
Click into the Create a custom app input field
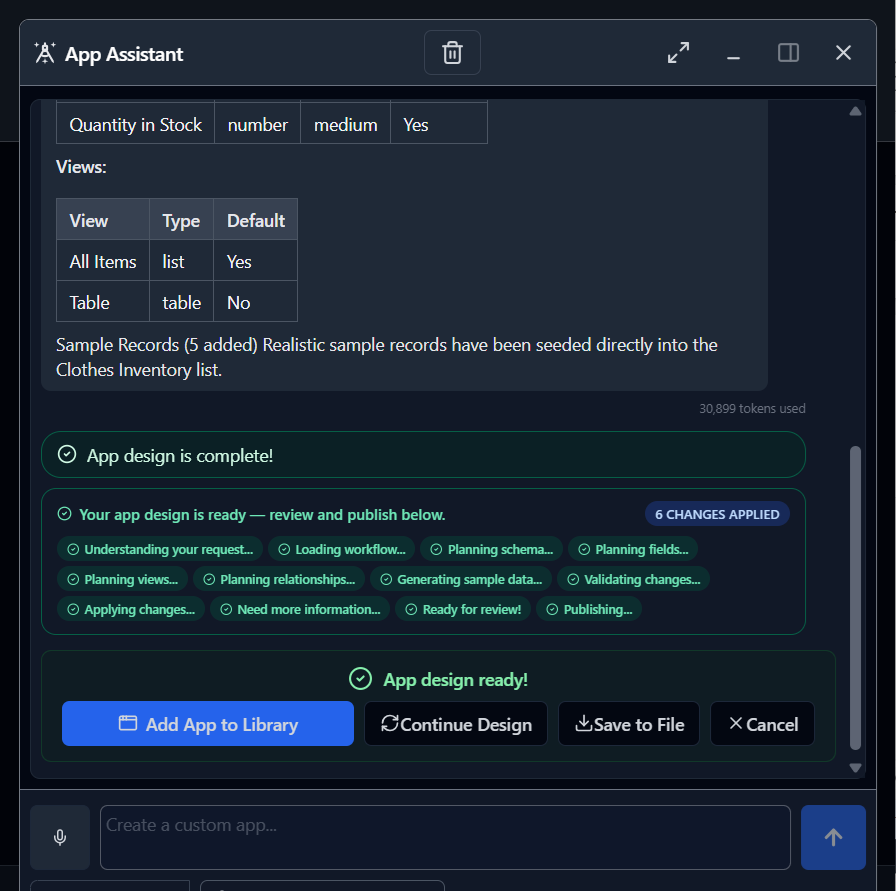[x=445, y=837]
